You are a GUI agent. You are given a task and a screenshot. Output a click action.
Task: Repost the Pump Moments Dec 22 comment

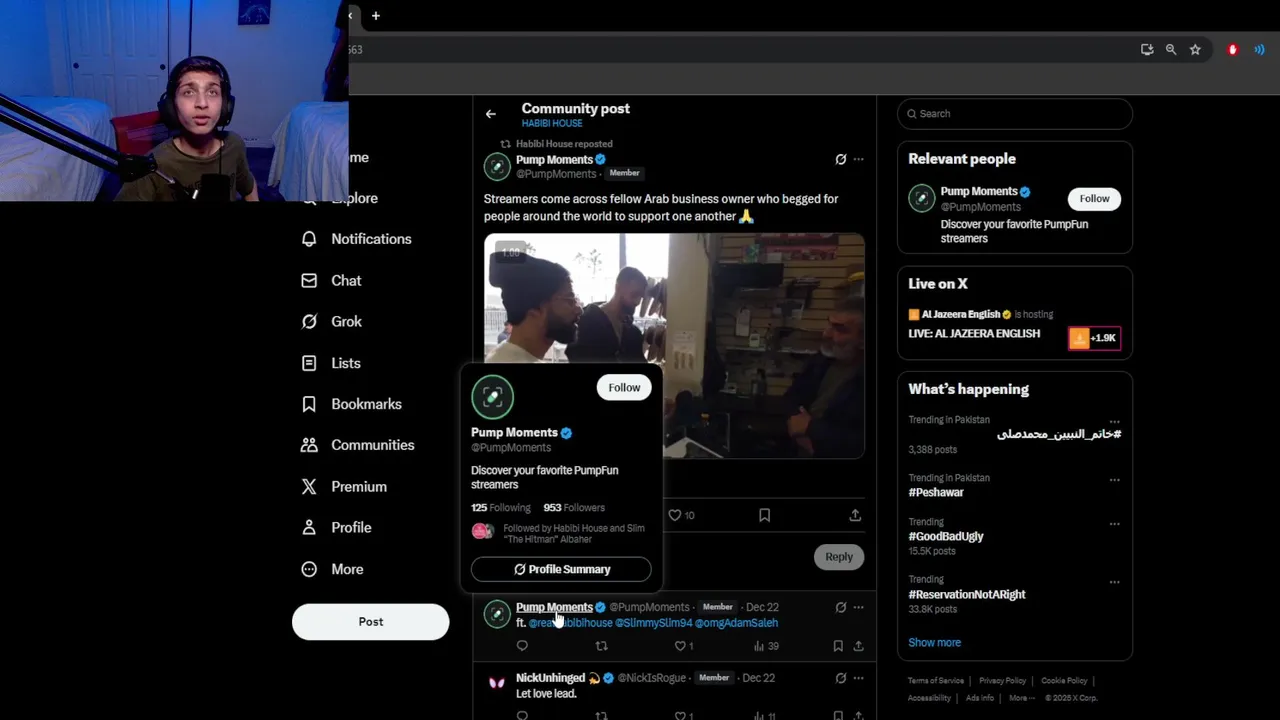601,646
